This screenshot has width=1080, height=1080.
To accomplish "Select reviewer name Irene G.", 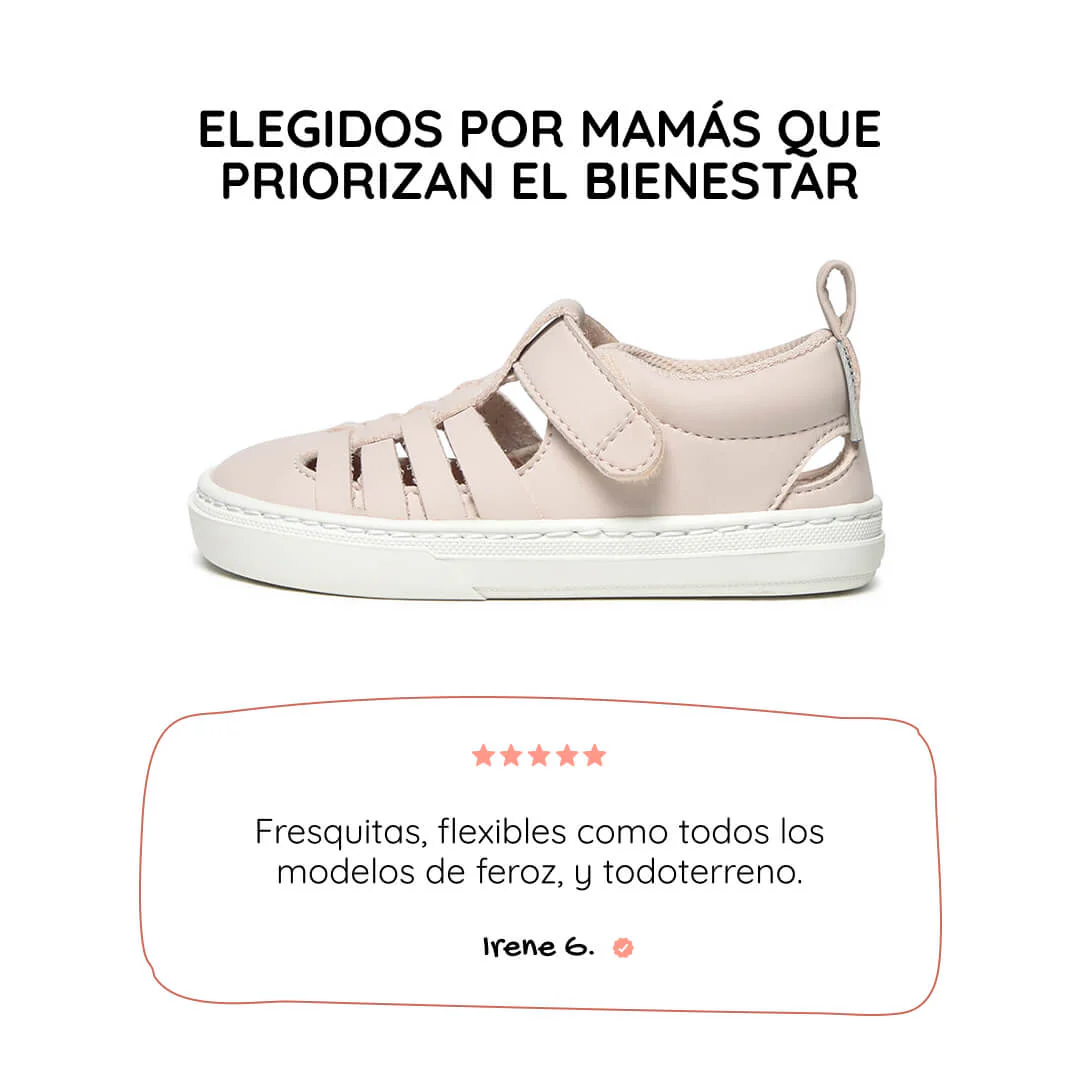I will click(538, 947).
